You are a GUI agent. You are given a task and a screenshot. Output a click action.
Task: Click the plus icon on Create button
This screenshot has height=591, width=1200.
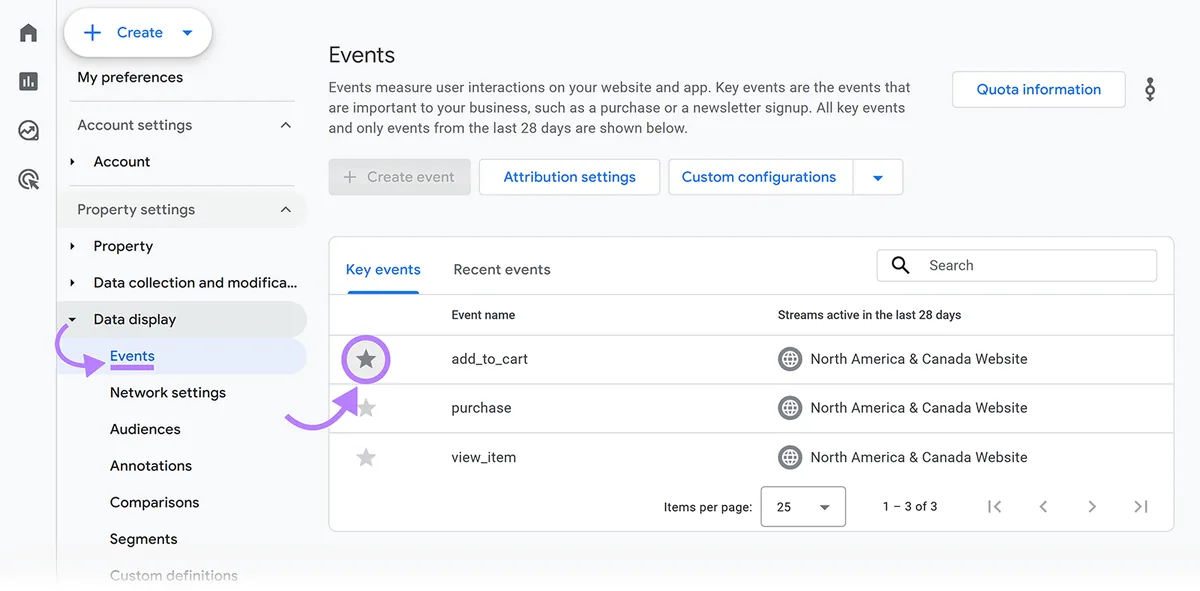click(x=92, y=33)
